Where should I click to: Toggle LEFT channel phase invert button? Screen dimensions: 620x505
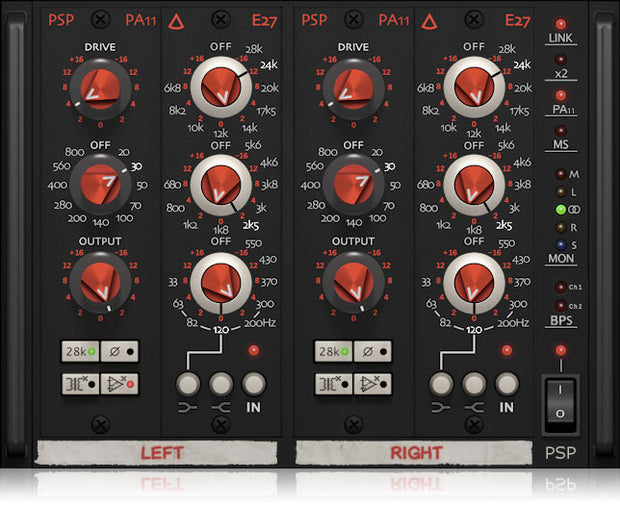tap(120, 351)
